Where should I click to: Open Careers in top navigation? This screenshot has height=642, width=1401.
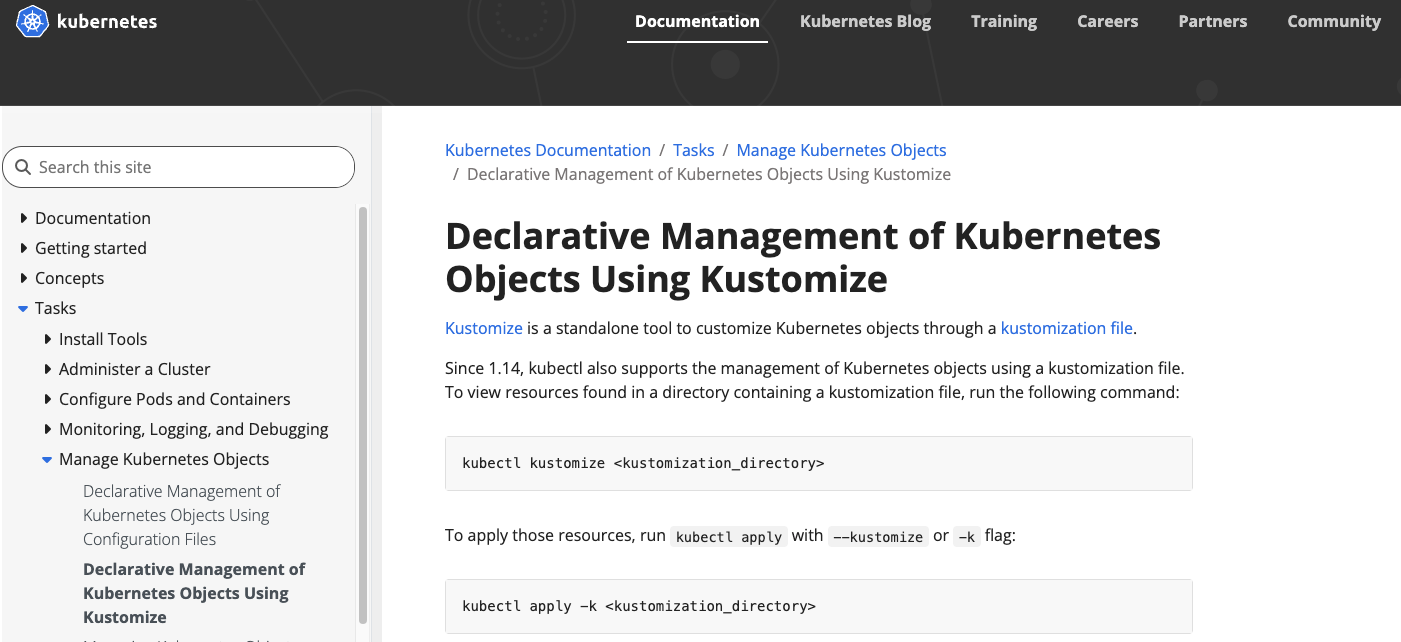pyautogui.click(x=1107, y=21)
